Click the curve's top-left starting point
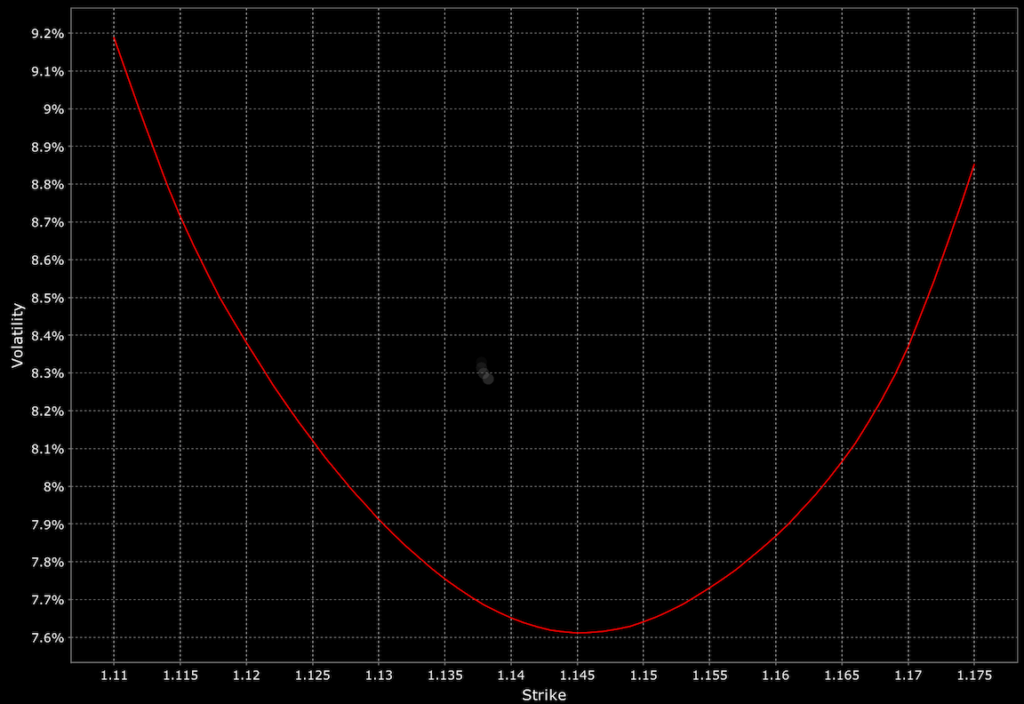1024x704 pixels. tap(115, 38)
